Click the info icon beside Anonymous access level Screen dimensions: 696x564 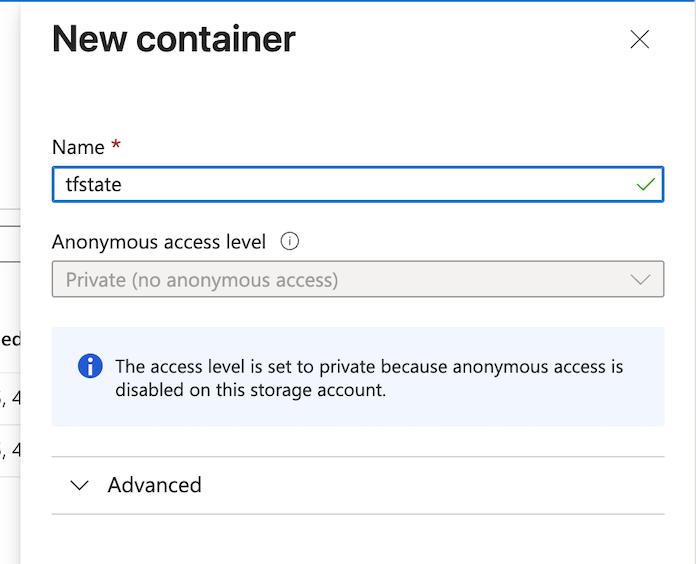[x=290, y=242]
